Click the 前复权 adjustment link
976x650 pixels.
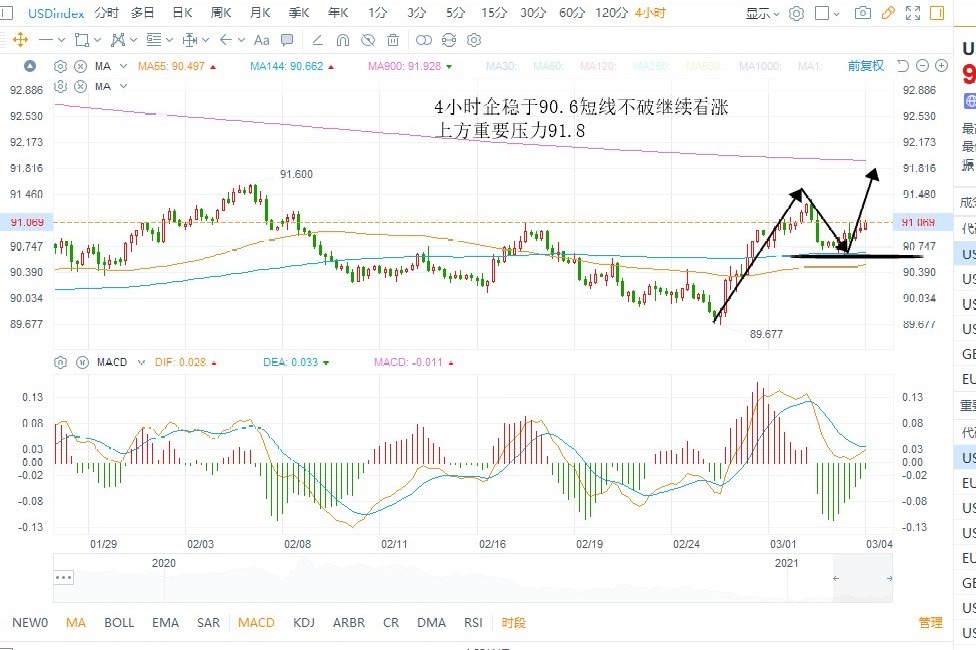(865, 66)
